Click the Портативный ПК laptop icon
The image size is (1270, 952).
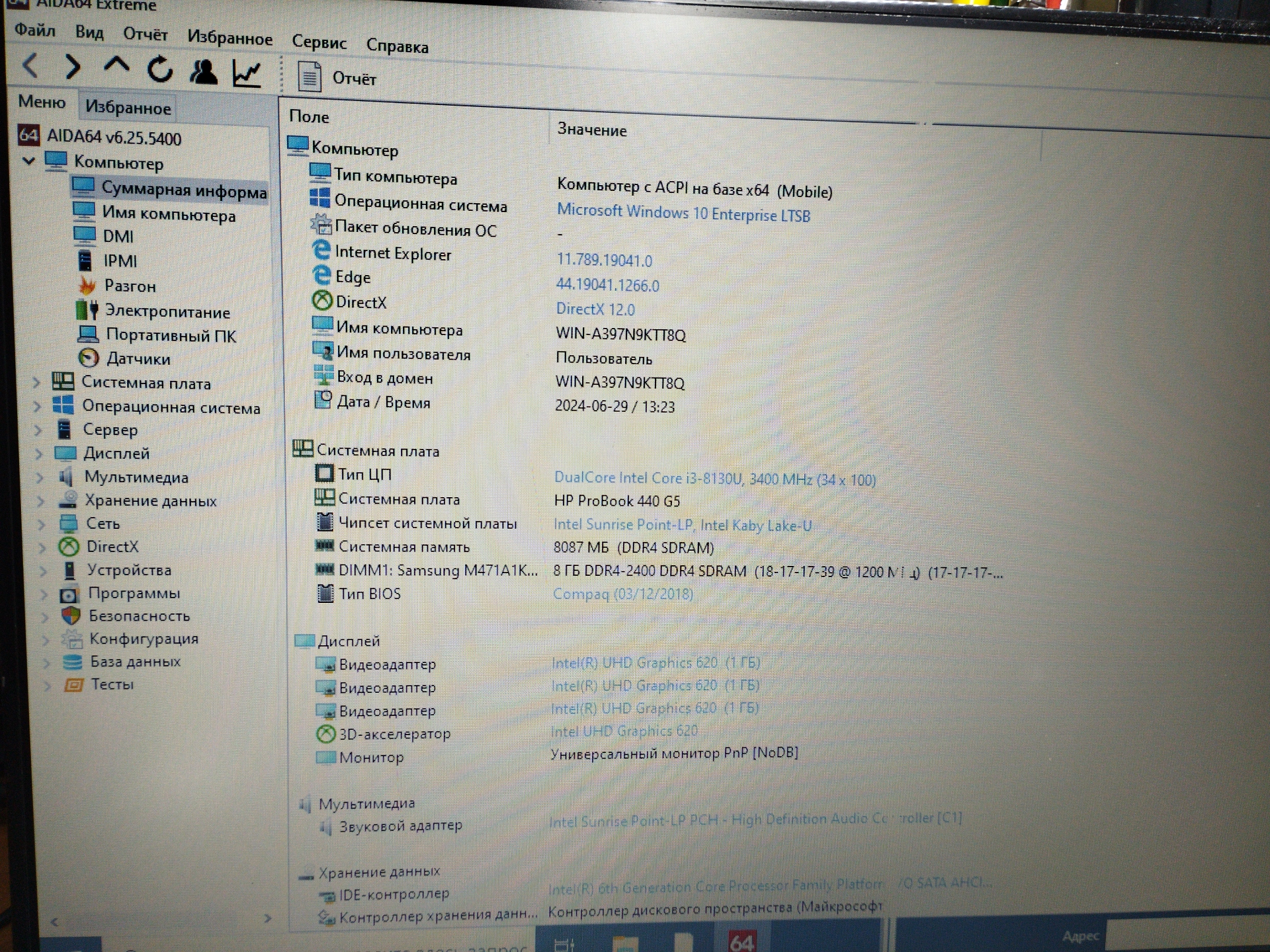88,334
